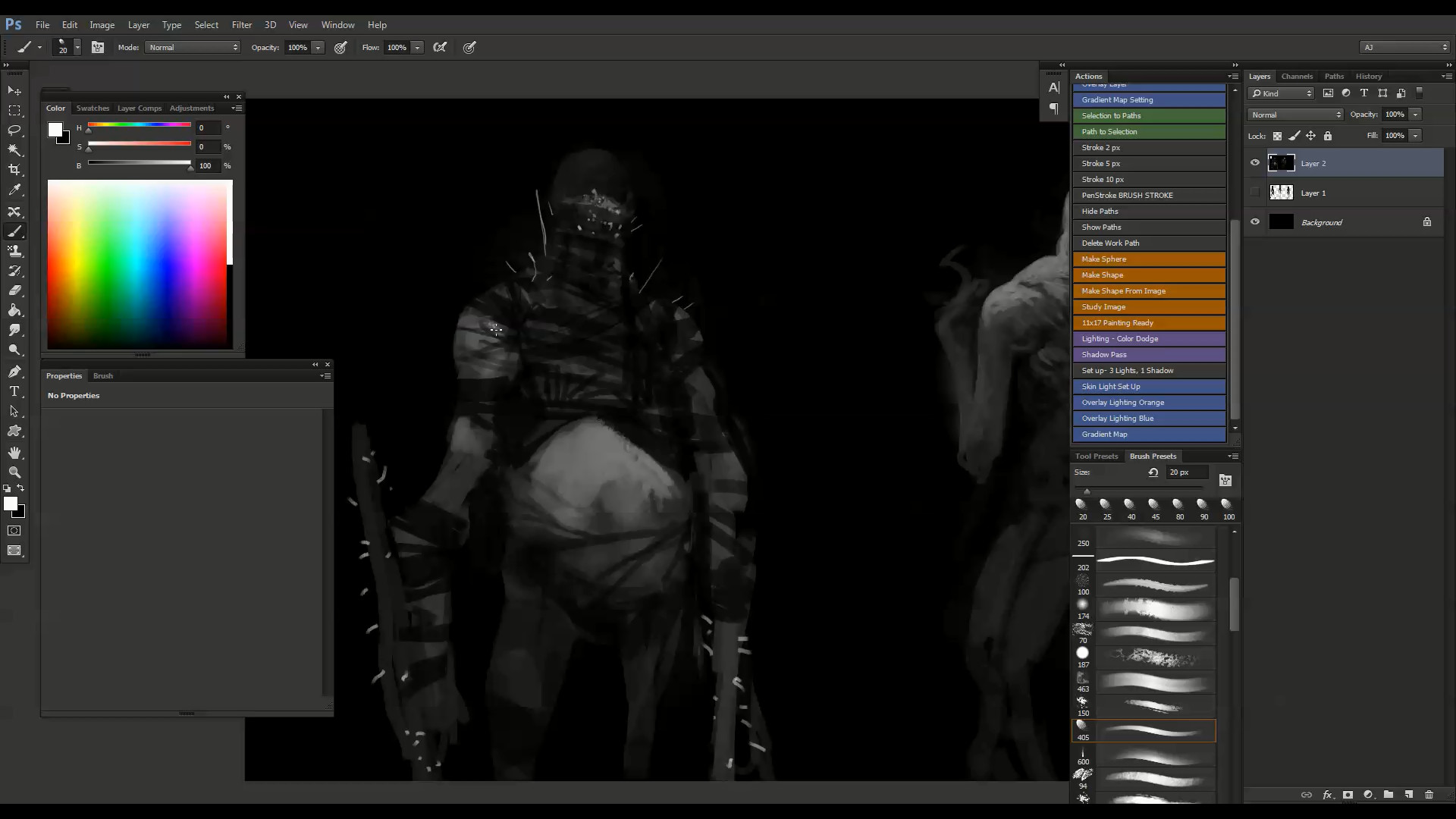Screen dimensions: 1456x819
Task: Select the Zoom tool in toolbar
Action: coord(14,472)
